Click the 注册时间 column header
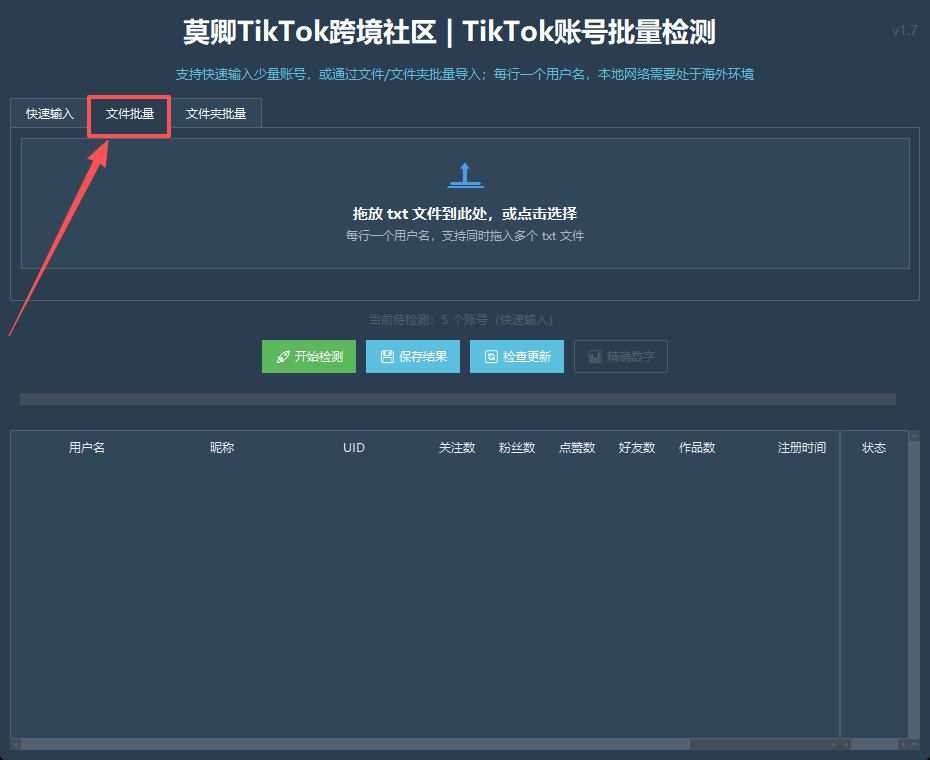Screen dimensions: 930x760 tap(802, 448)
